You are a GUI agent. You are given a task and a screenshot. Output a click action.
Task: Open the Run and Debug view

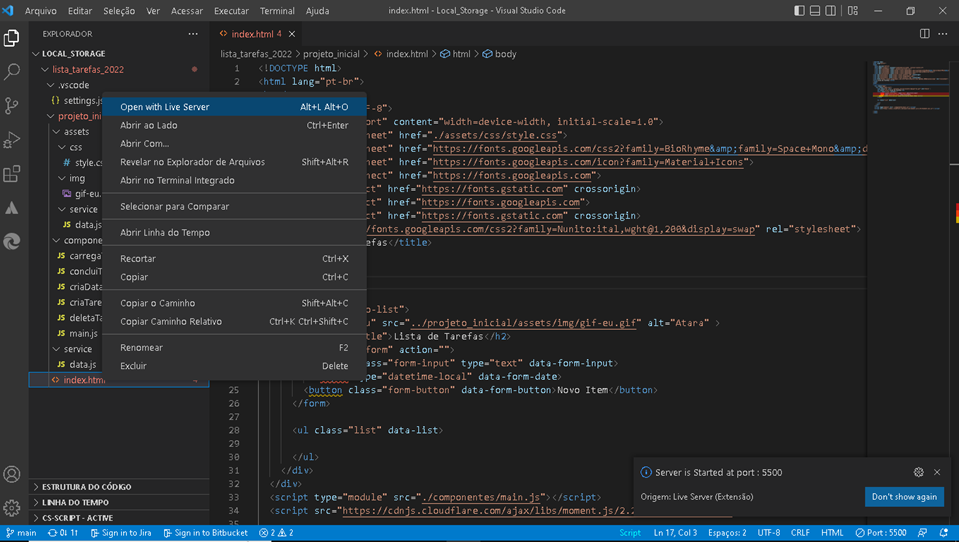pyautogui.click(x=12, y=139)
